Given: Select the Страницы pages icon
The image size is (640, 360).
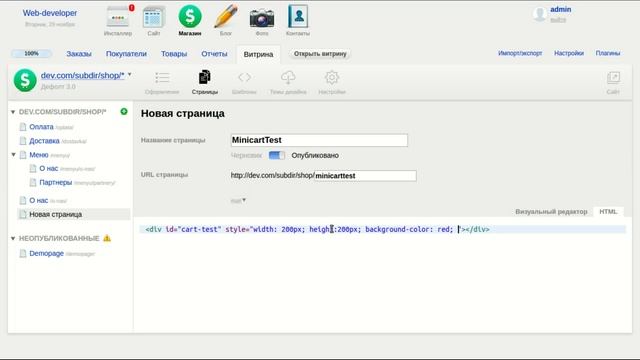Looking at the screenshot, I should click(204, 77).
